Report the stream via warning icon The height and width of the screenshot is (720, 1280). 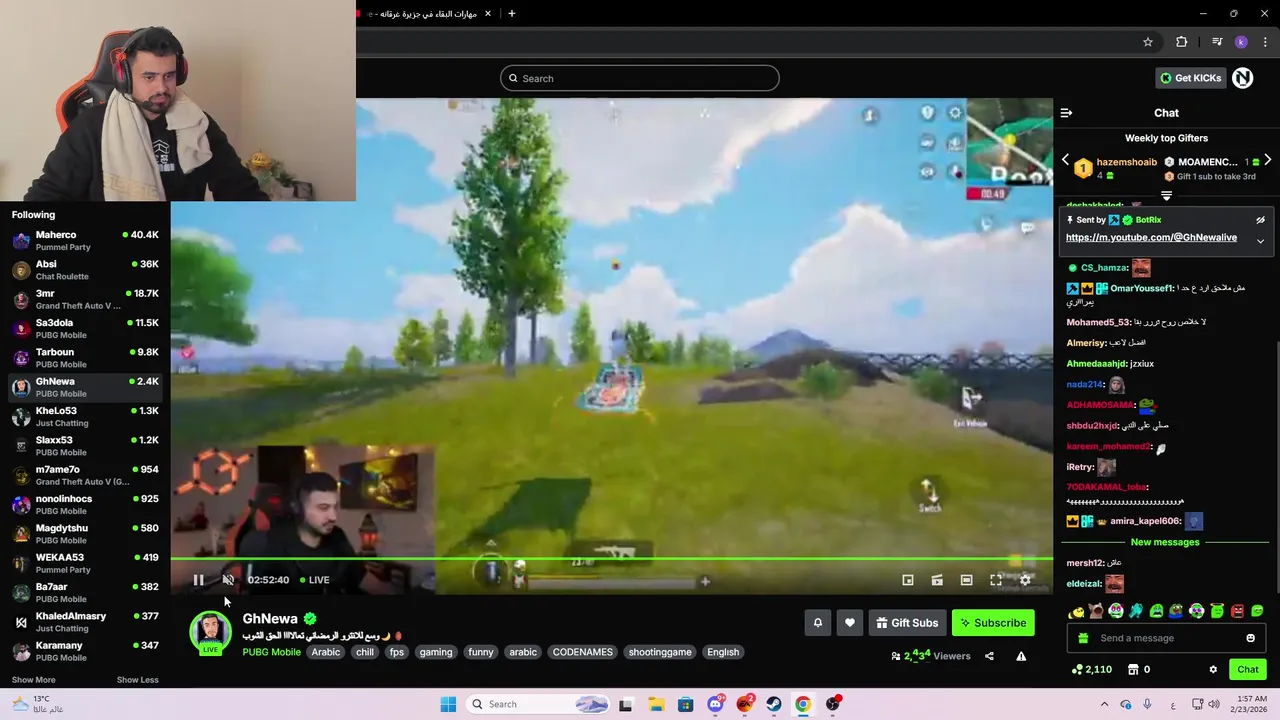tap(1021, 656)
